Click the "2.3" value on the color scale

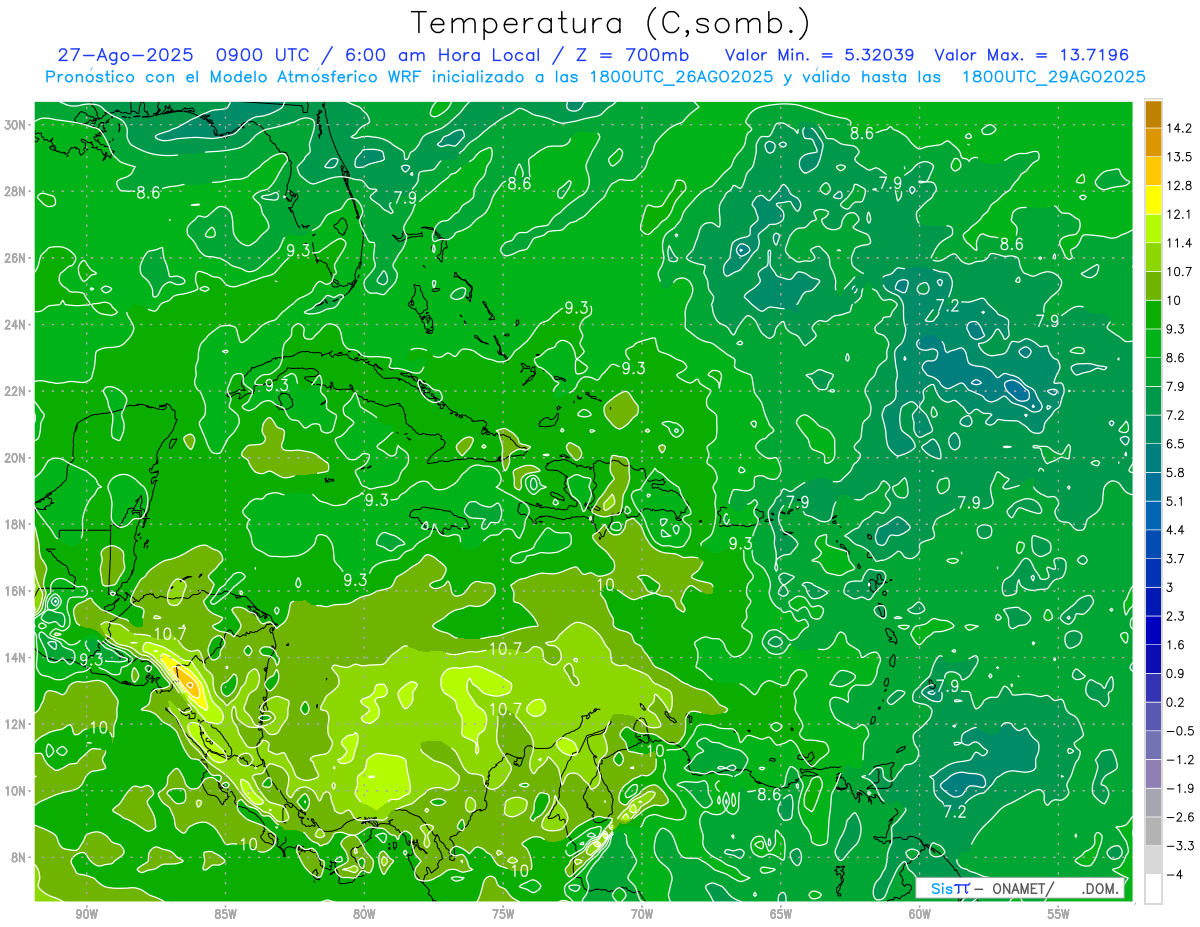pos(1176,616)
